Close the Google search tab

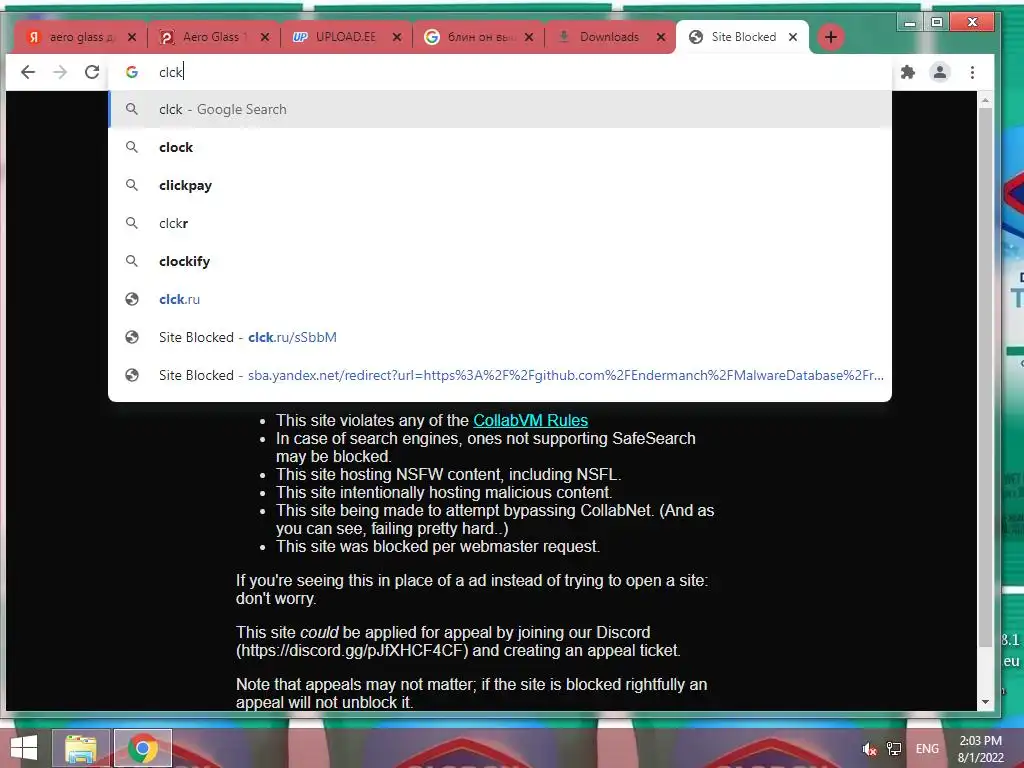point(529,37)
